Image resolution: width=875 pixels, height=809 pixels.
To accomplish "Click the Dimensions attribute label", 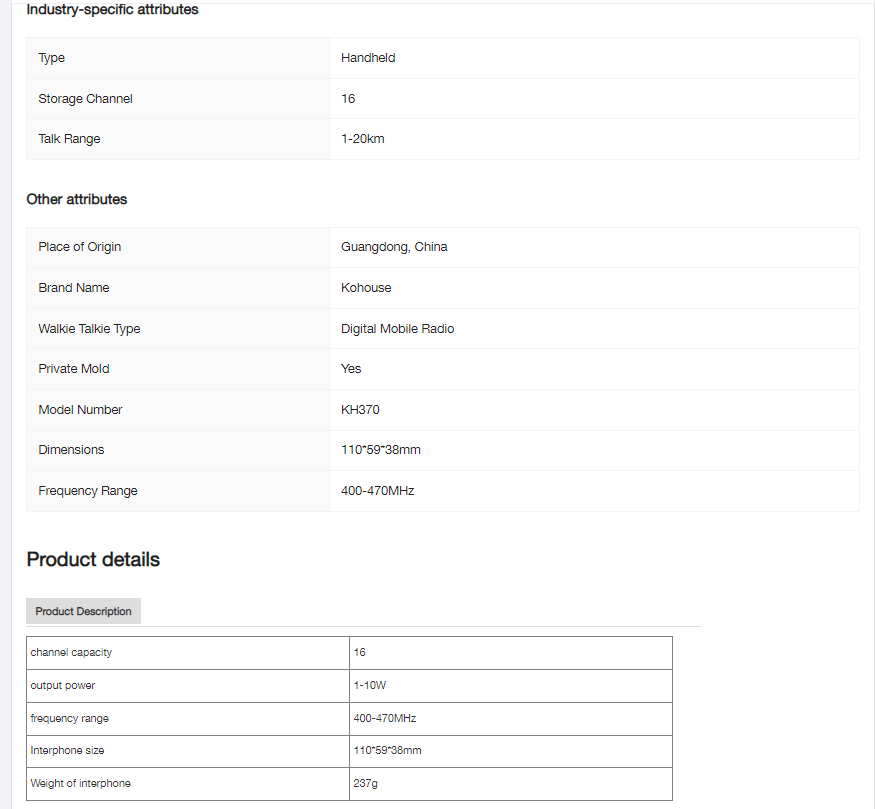I will coord(71,450).
